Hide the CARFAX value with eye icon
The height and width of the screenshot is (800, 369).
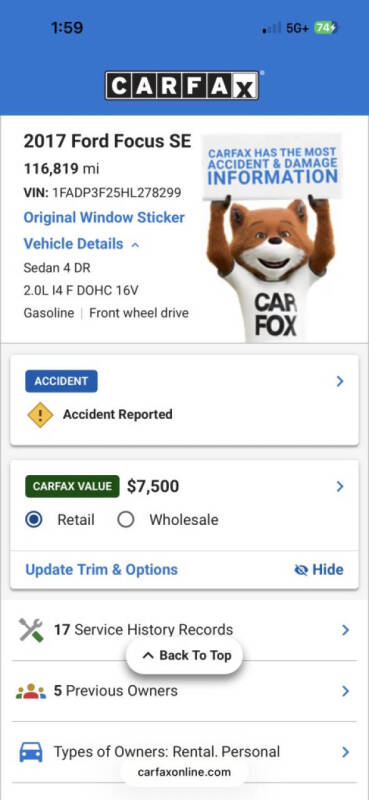(319, 570)
